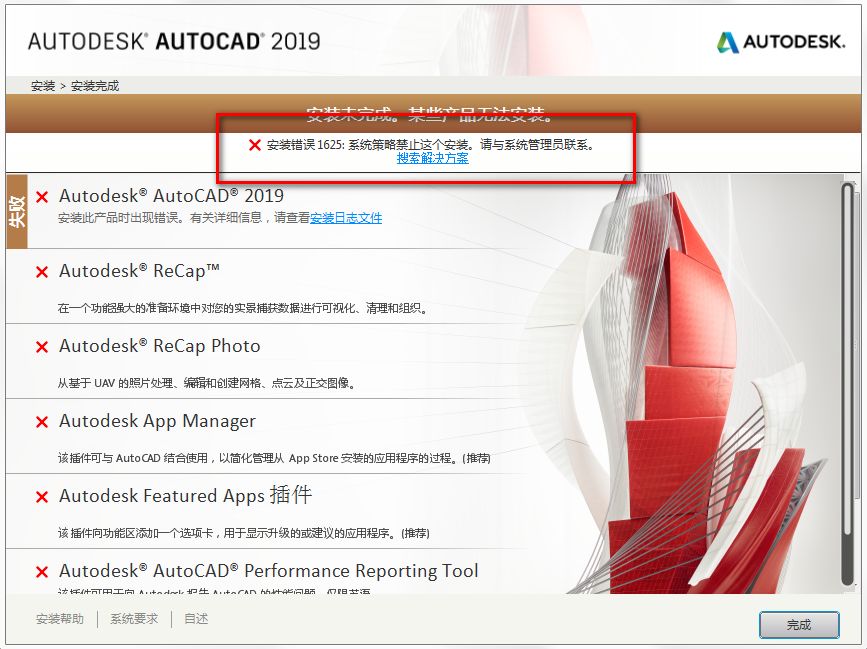Select AutoCAD Performance Reporting Tool title

(269, 571)
